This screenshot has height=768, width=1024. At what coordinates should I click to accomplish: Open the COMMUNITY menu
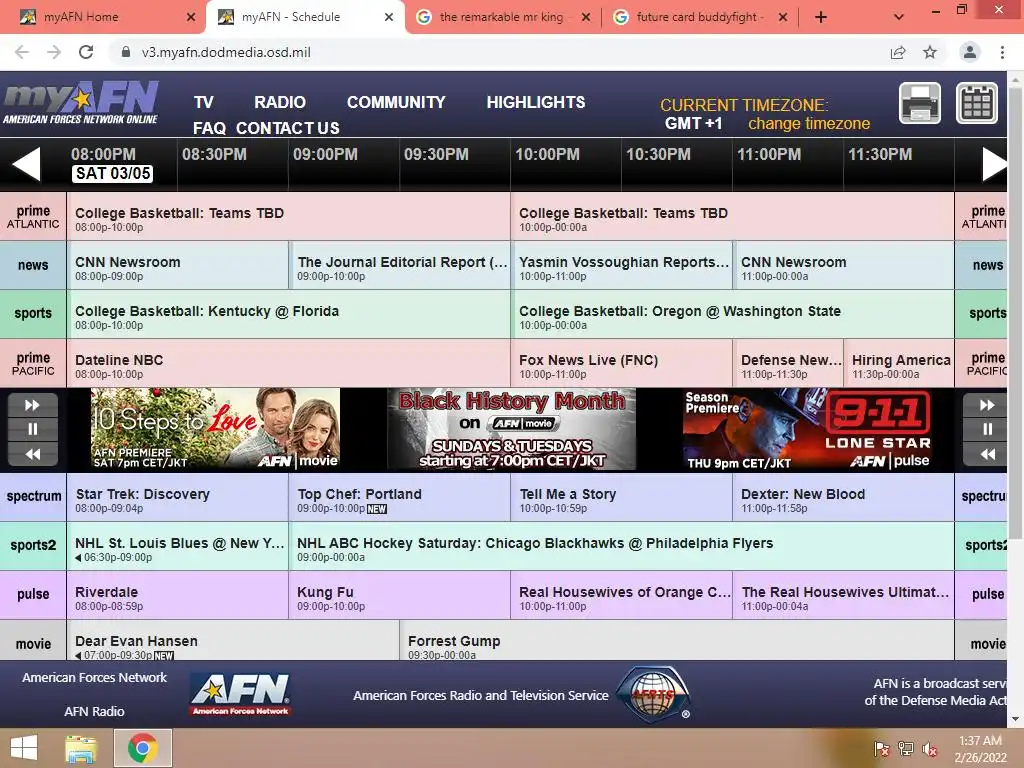click(396, 103)
